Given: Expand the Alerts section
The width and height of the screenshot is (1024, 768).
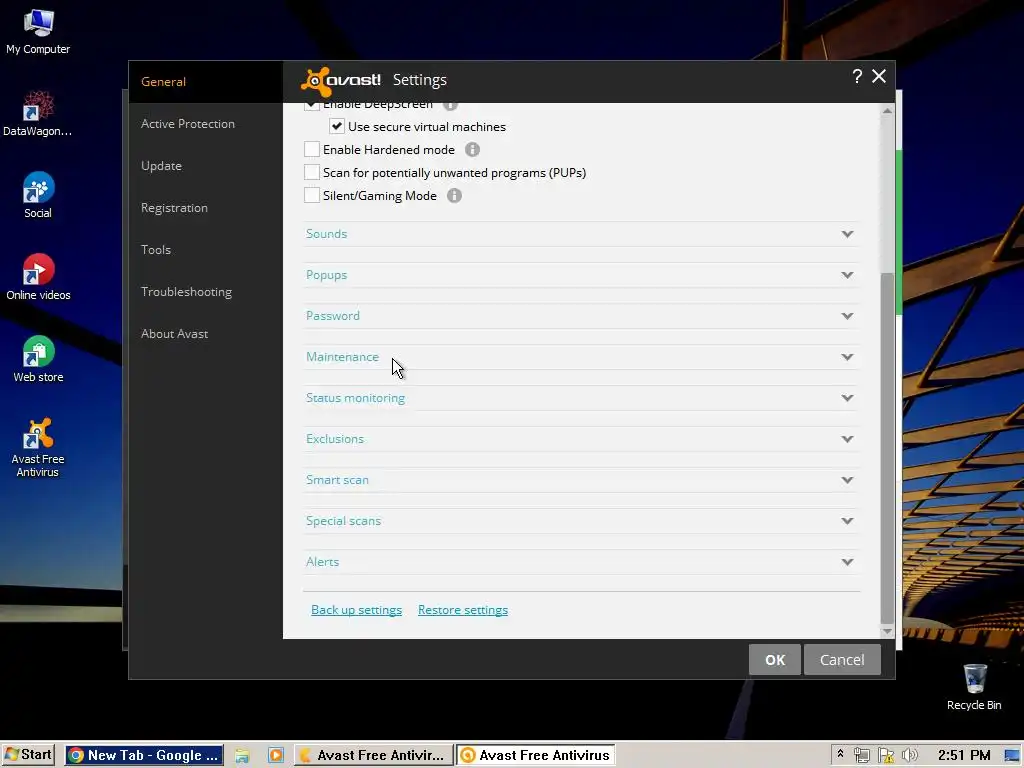Looking at the screenshot, I should (582, 562).
